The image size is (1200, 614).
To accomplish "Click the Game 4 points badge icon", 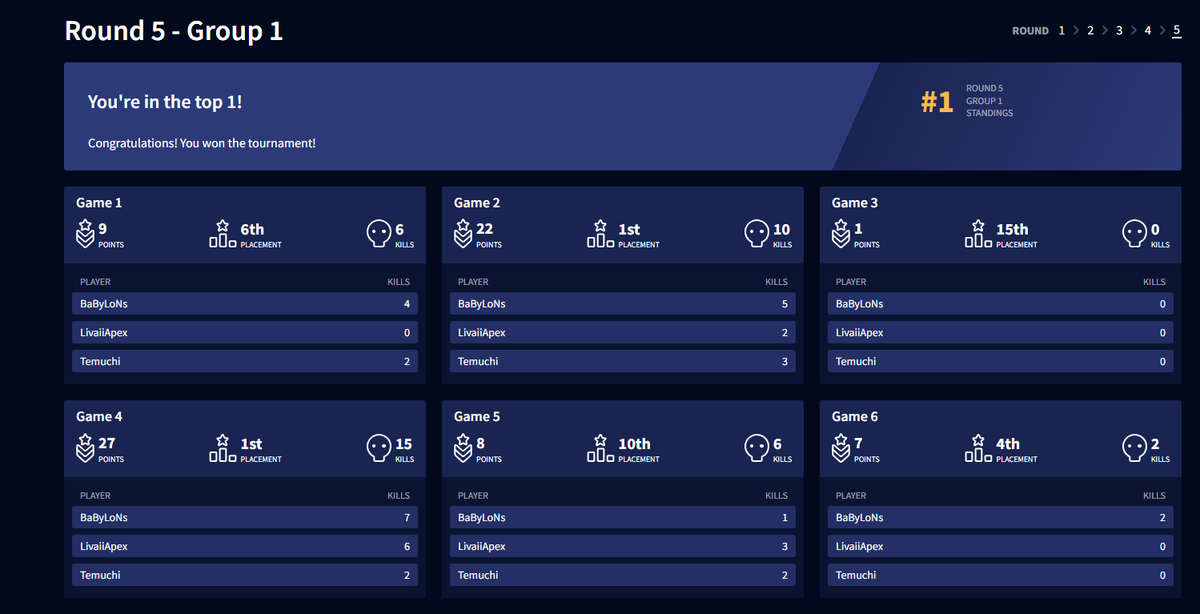I will coord(85,449).
